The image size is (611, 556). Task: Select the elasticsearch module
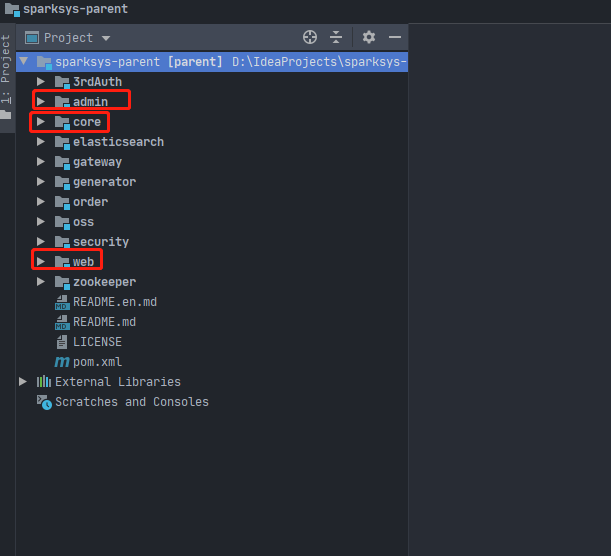point(118,142)
